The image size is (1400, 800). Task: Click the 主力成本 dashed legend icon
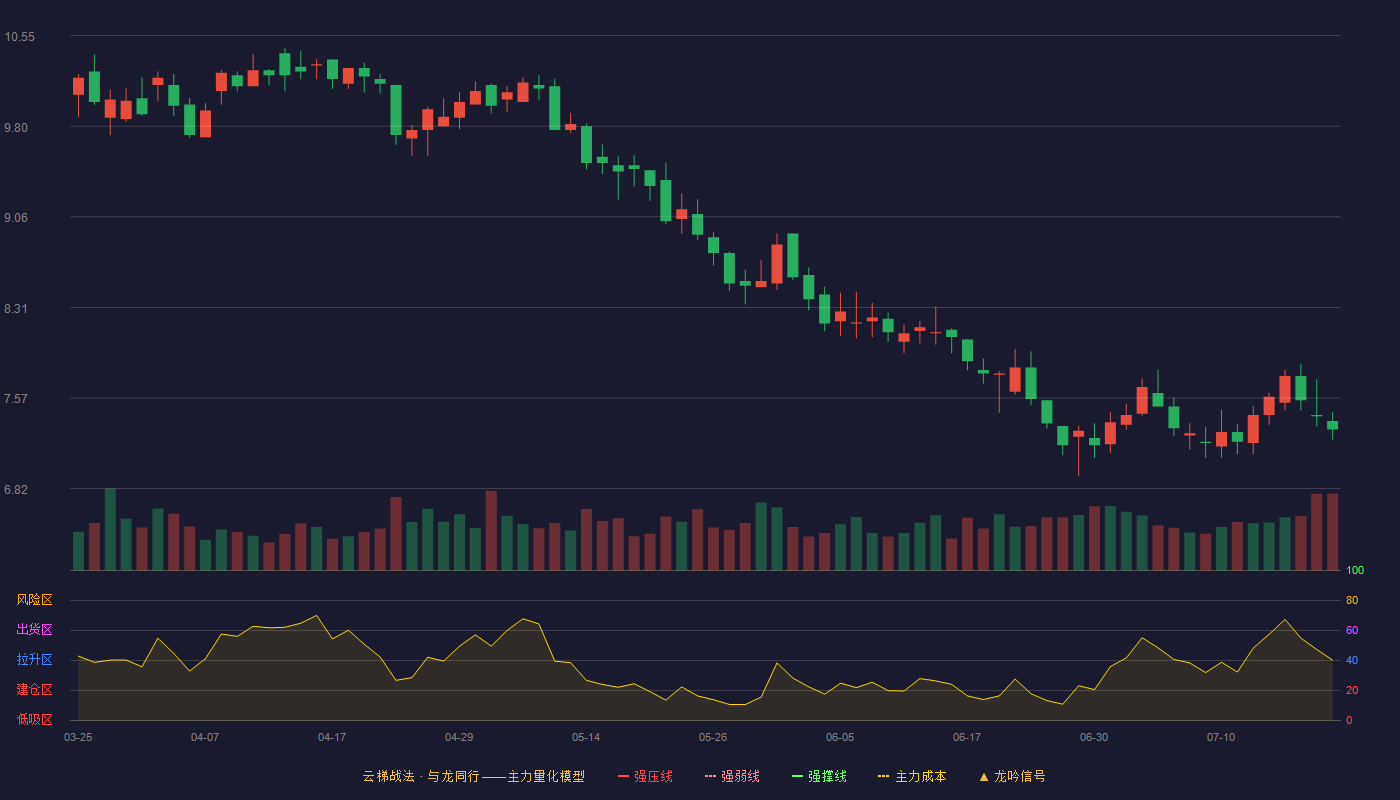click(x=883, y=776)
